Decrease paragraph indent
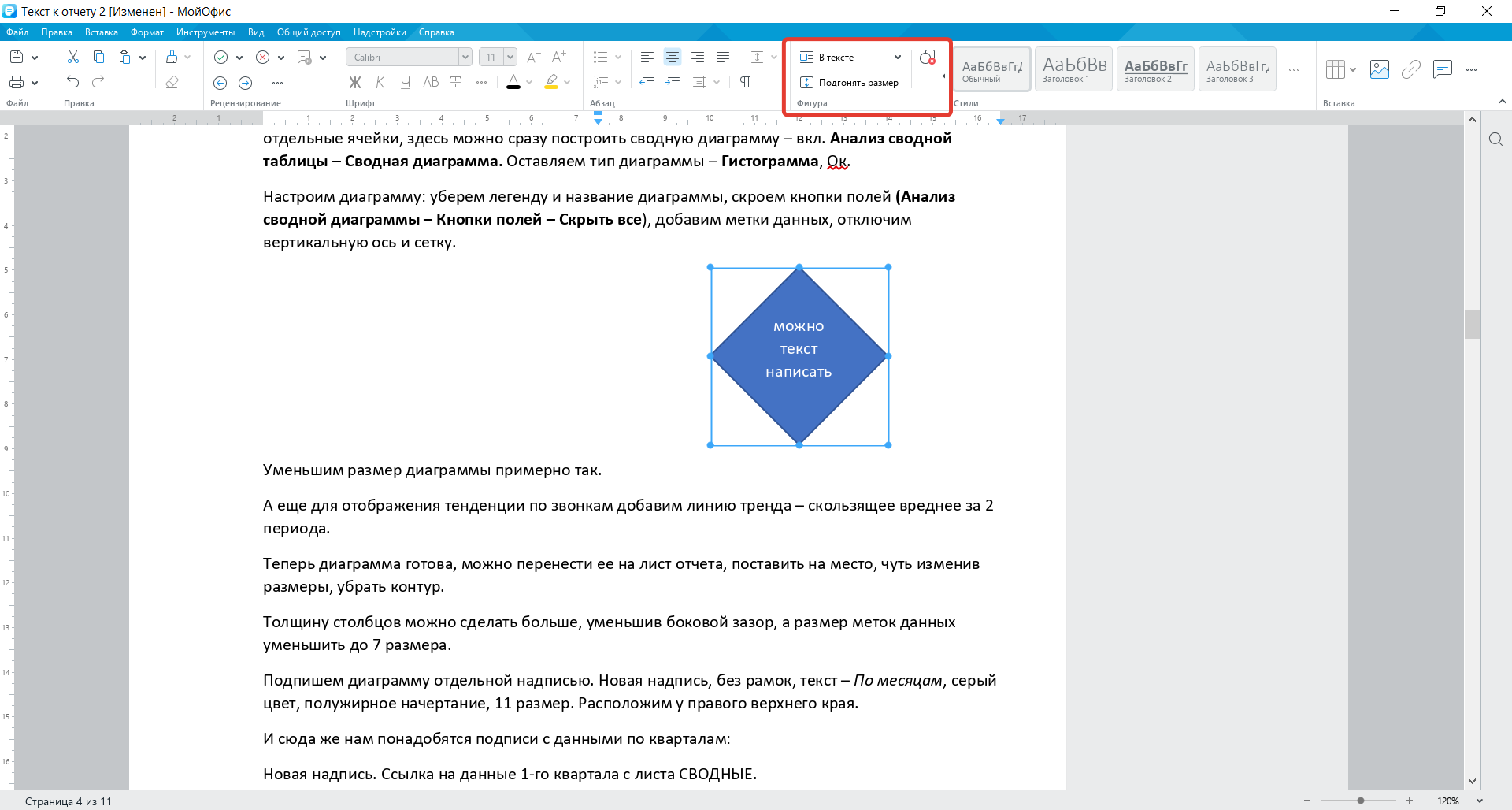The image size is (1512, 810). pyautogui.click(x=647, y=82)
